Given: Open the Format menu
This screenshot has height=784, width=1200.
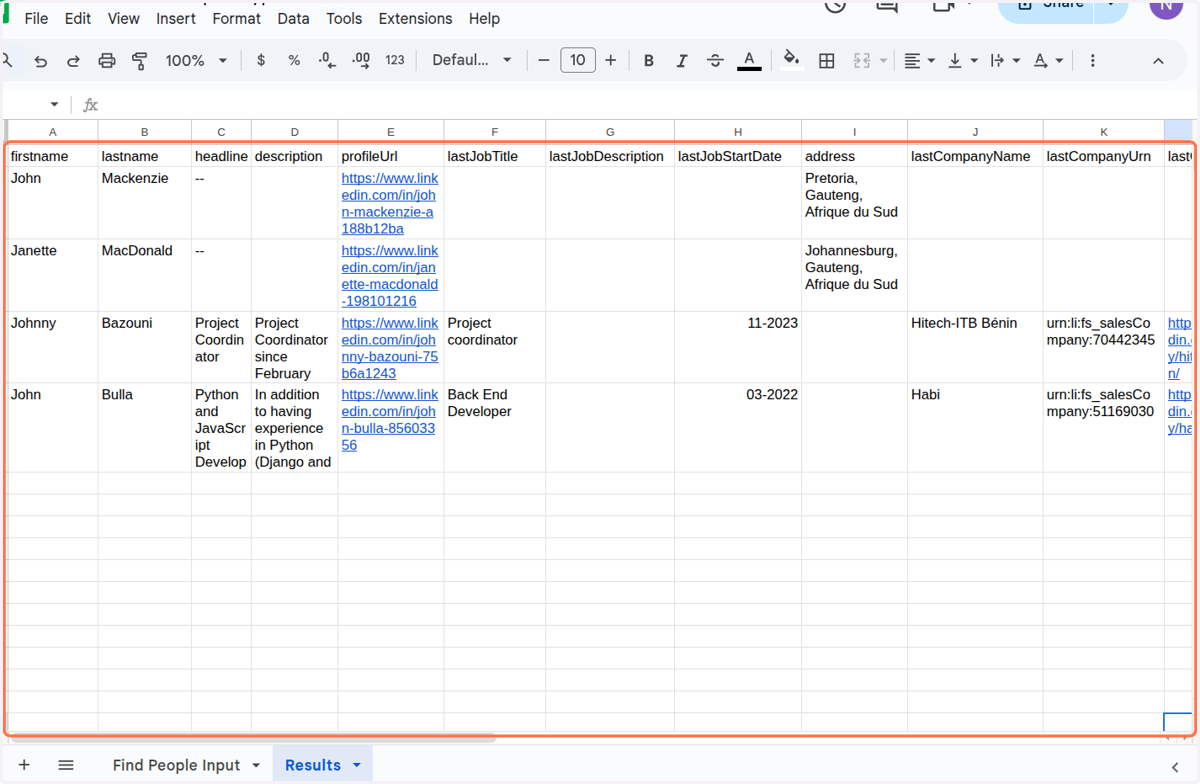Looking at the screenshot, I should pyautogui.click(x=237, y=18).
